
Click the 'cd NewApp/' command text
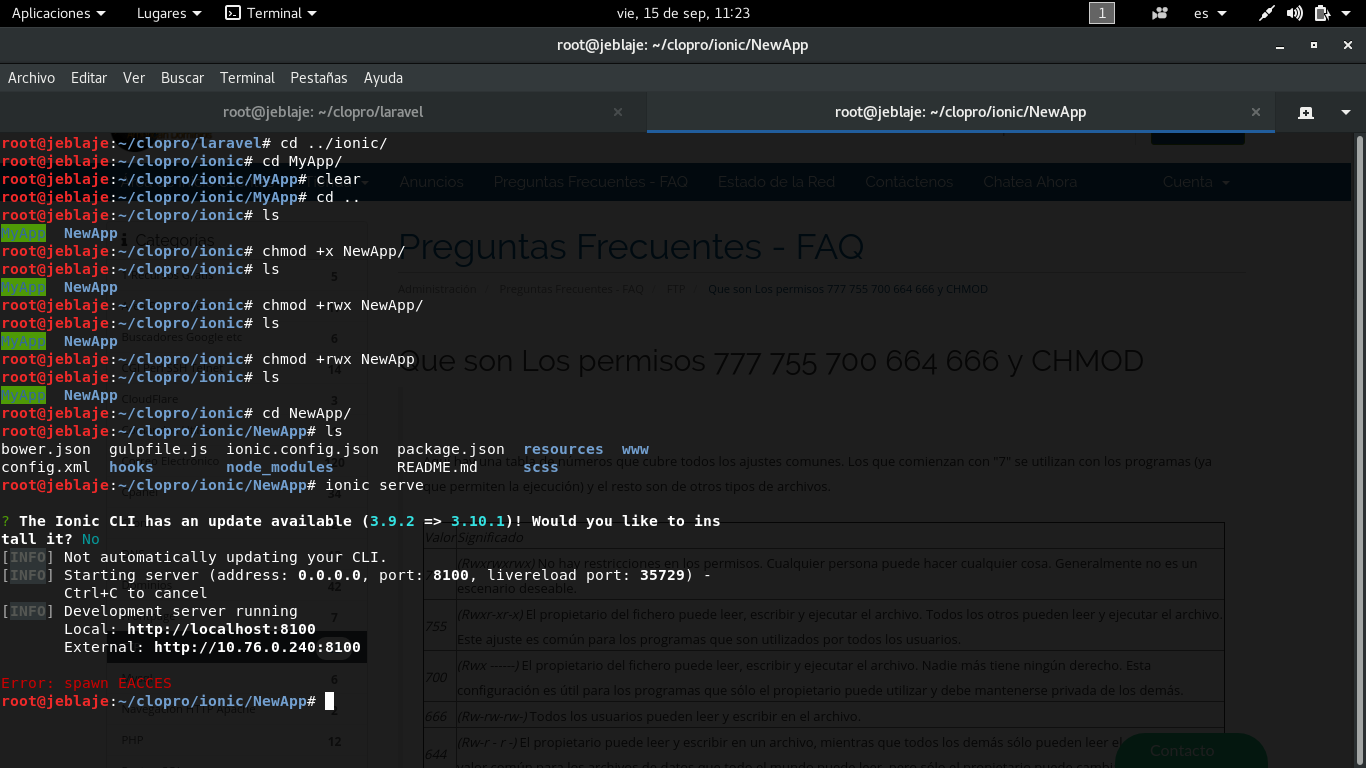(x=307, y=413)
